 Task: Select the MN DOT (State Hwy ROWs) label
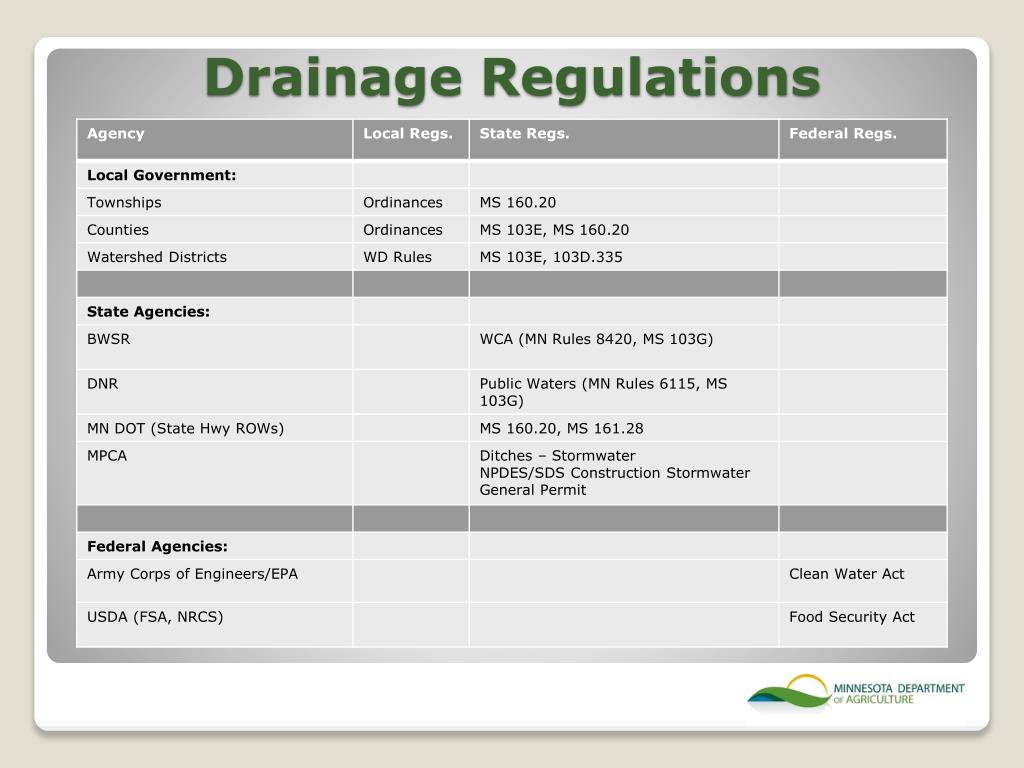coord(185,428)
